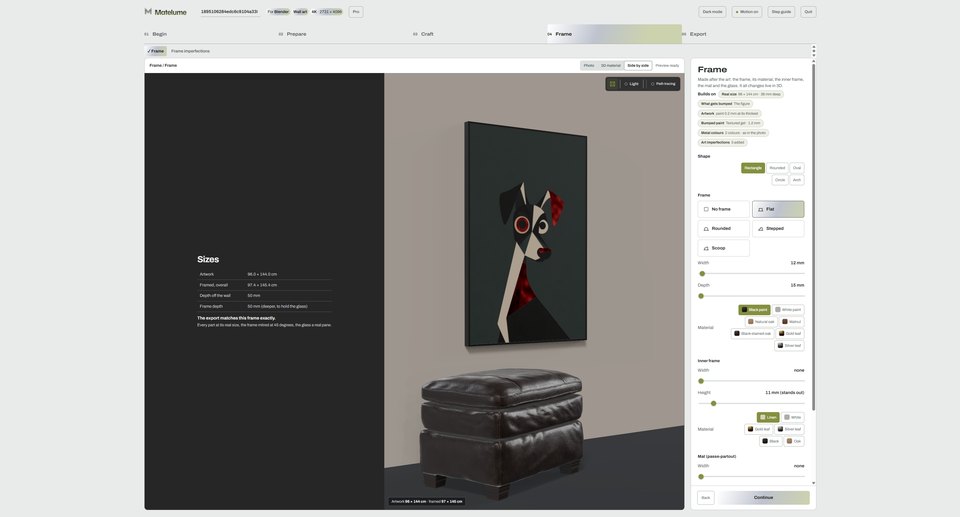
Task: Click the Real size builds-on chip
Action: (x=751, y=94)
